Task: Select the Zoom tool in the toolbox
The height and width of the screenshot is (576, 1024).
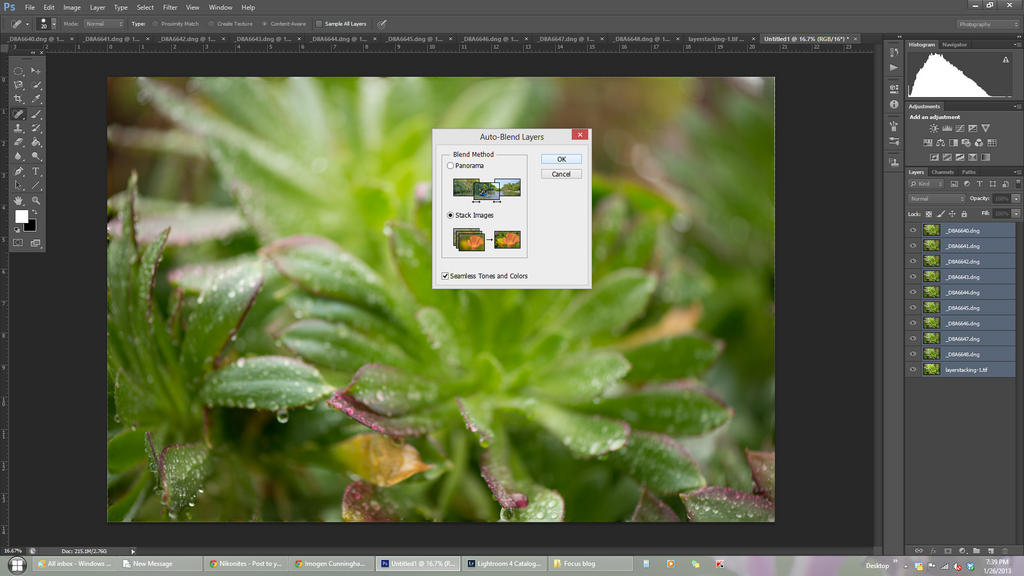Action: [x=37, y=200]
